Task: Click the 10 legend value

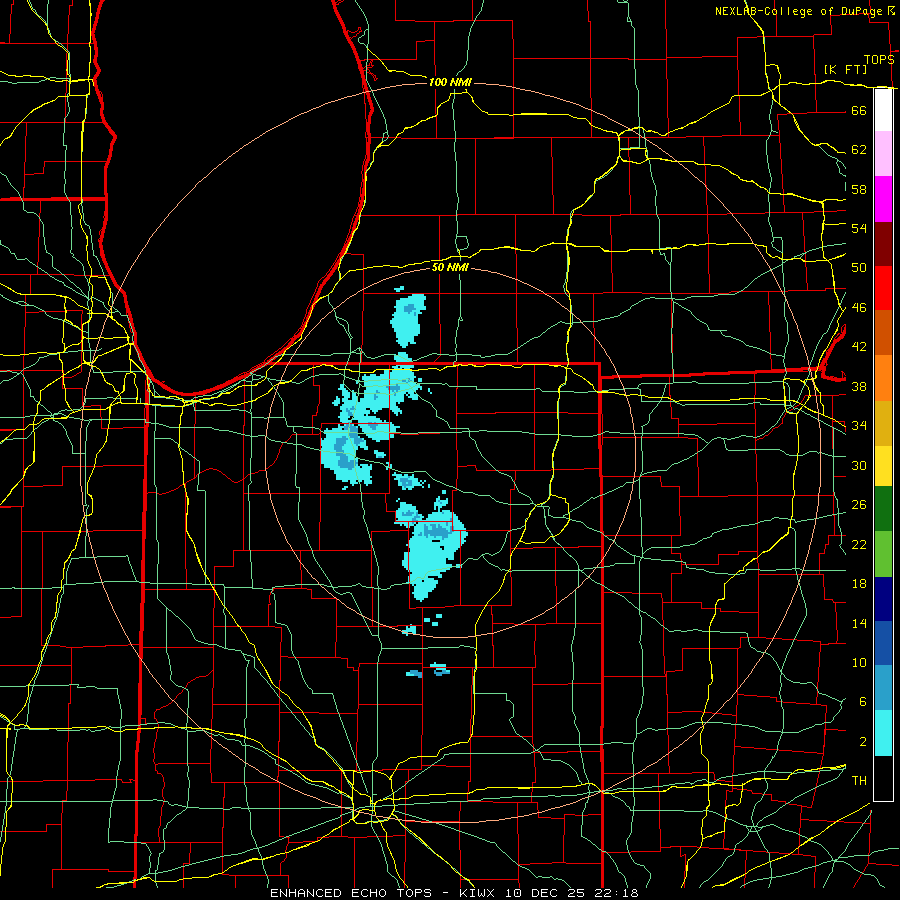Action: (859, 662)
